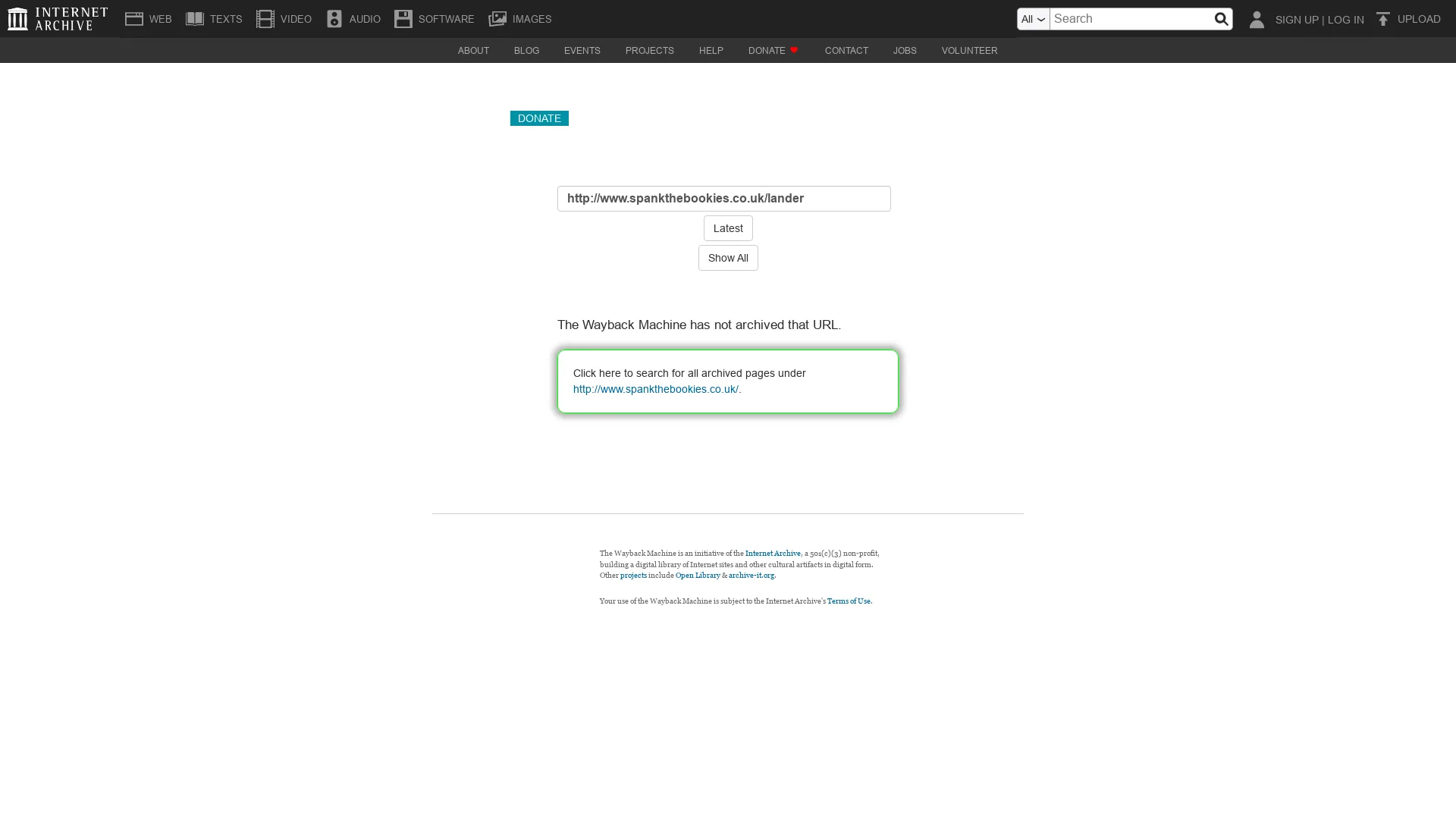Follow the projects footer link
Image resolution: width=1456 pixels, height=819 pixels.
633,576
